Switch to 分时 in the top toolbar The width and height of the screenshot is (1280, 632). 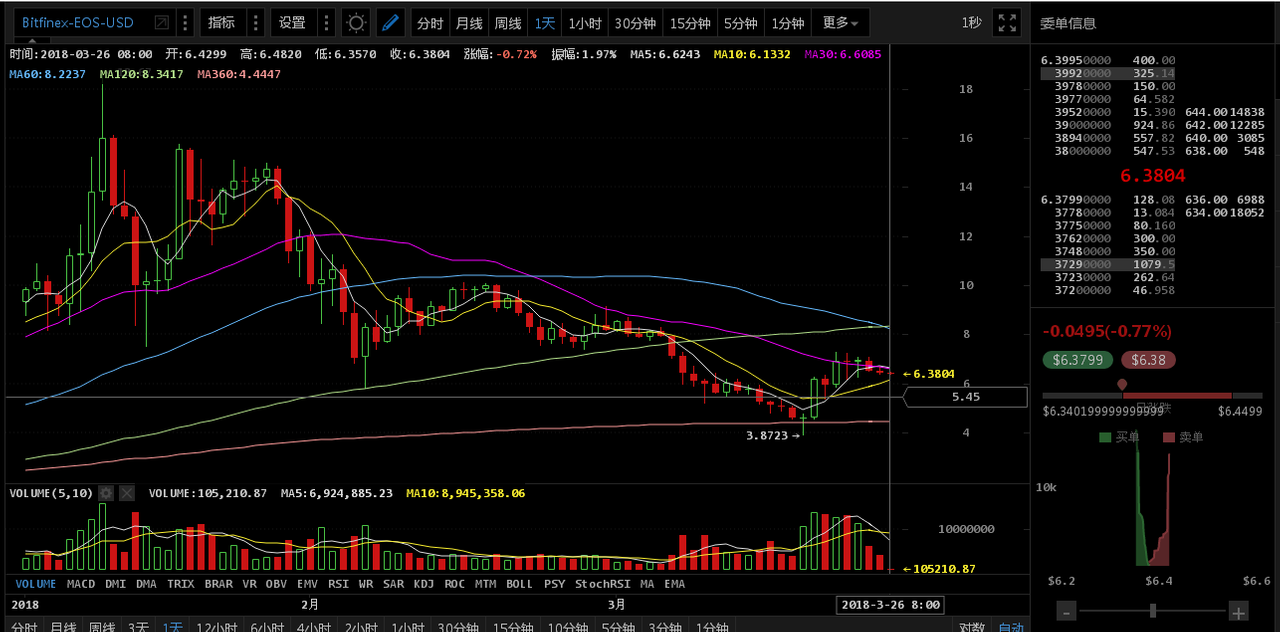pos(430,23)
